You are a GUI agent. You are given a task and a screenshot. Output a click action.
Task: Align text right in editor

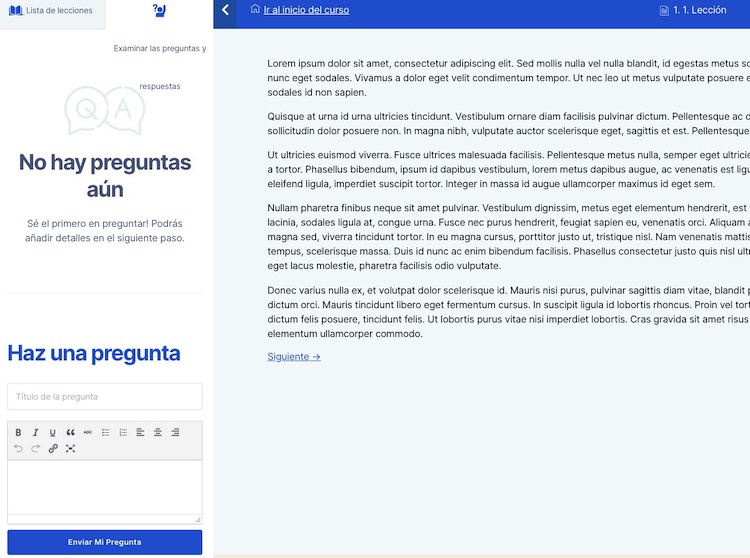[175, 432]
